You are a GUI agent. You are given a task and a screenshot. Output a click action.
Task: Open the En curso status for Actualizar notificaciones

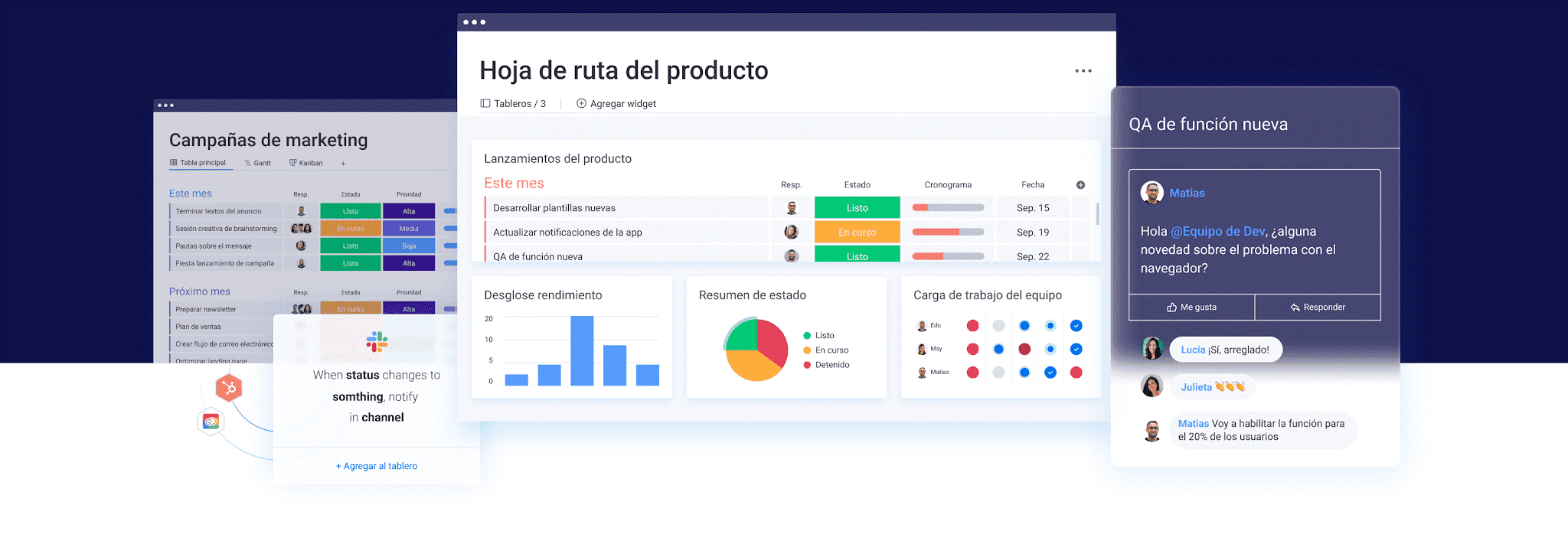pyautogui.click(x=857, y=233)
